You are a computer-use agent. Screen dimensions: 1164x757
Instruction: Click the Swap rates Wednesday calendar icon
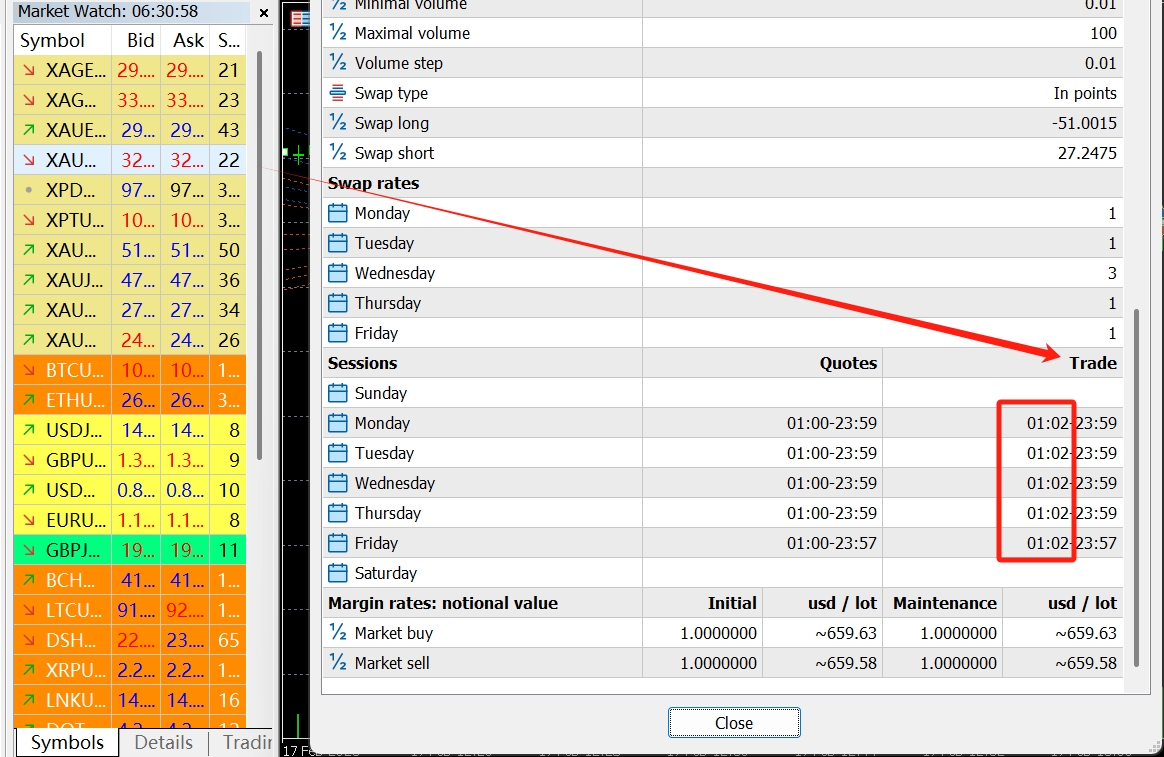tap(338, 273)
